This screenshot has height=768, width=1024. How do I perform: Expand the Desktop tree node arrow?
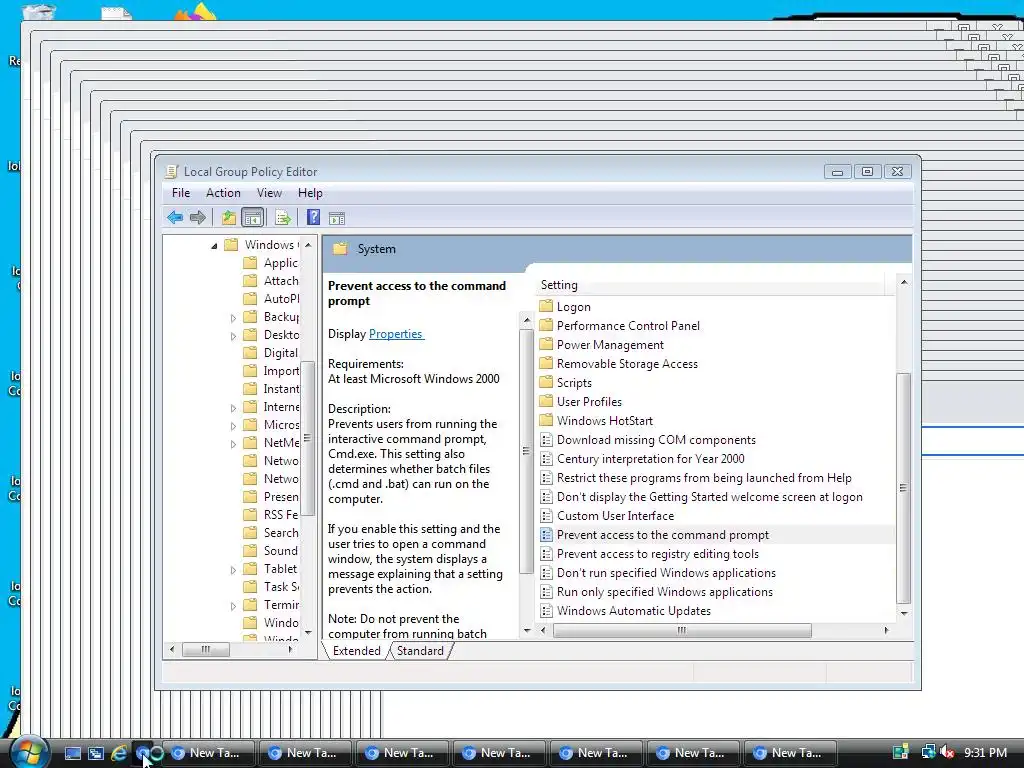click(233, 336)
